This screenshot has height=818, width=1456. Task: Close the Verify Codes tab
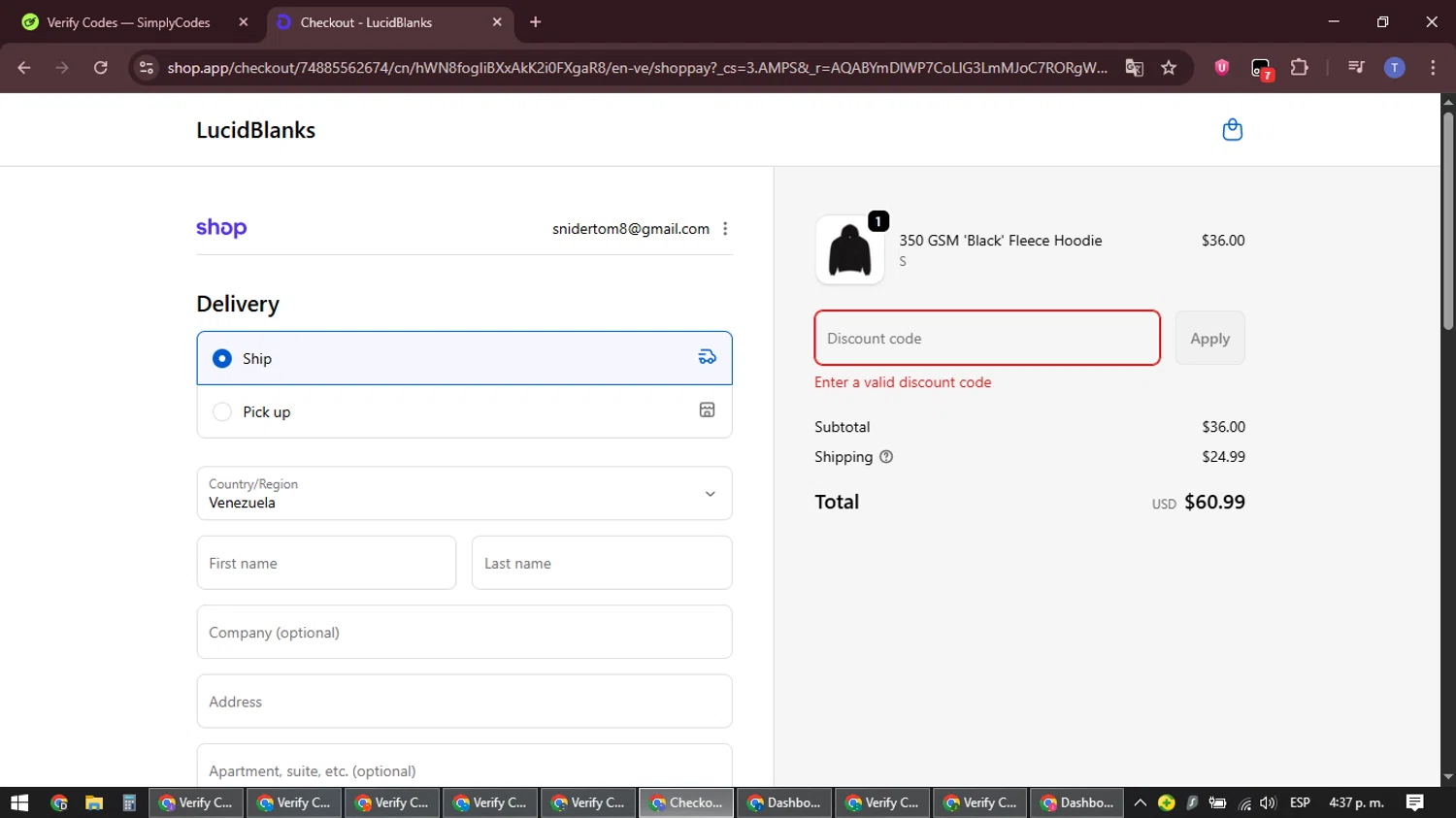tap(244, 21)
